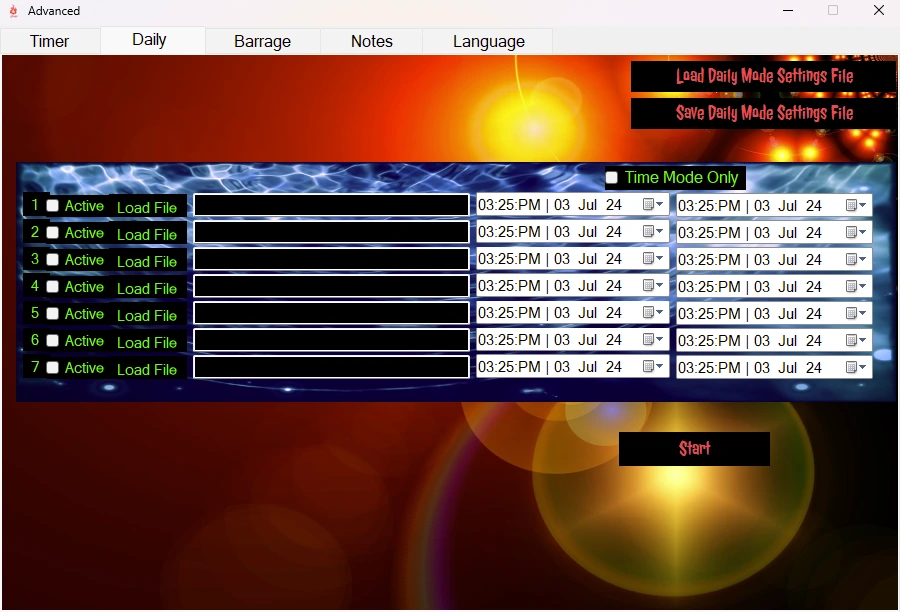Click Load File in row 4
Screen dimensions: 900x612
(x=147, y=288)
